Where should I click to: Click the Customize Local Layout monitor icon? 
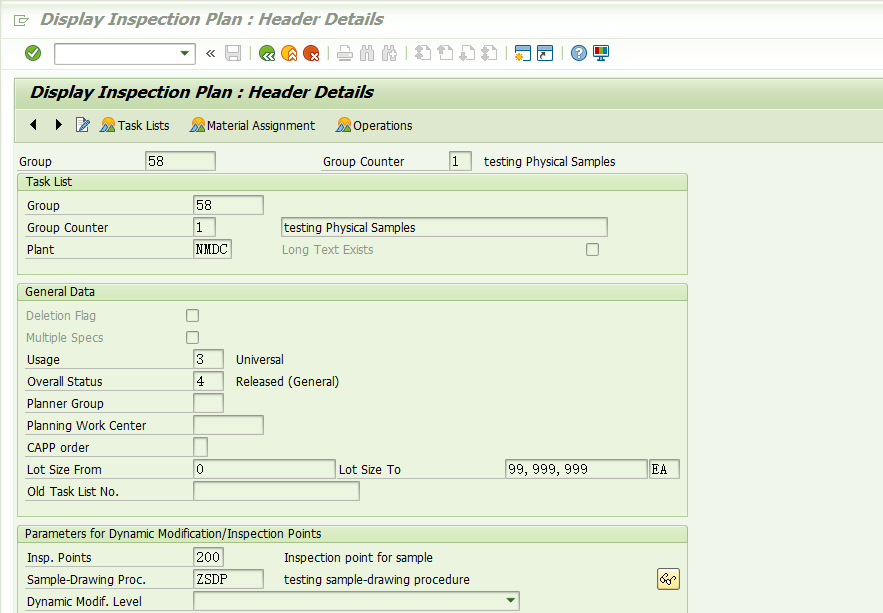[x=601, y=53]
